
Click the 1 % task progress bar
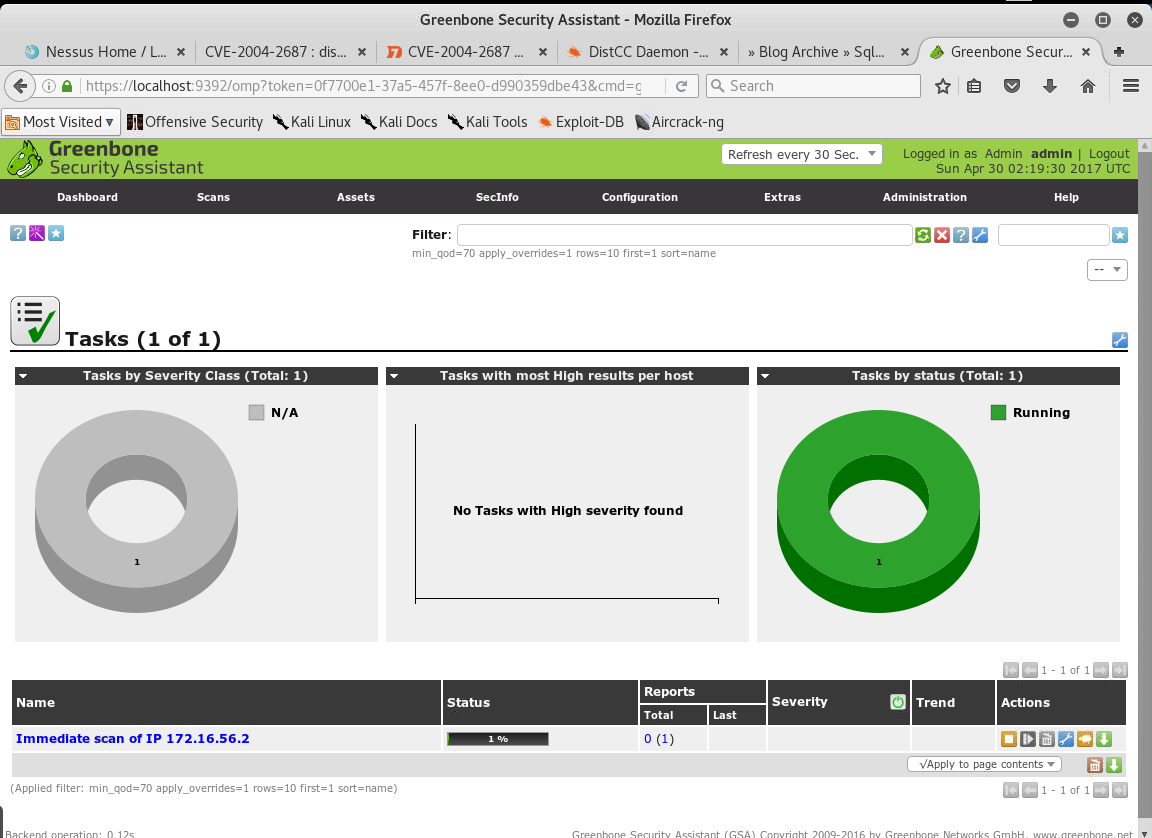coord(498,739)
